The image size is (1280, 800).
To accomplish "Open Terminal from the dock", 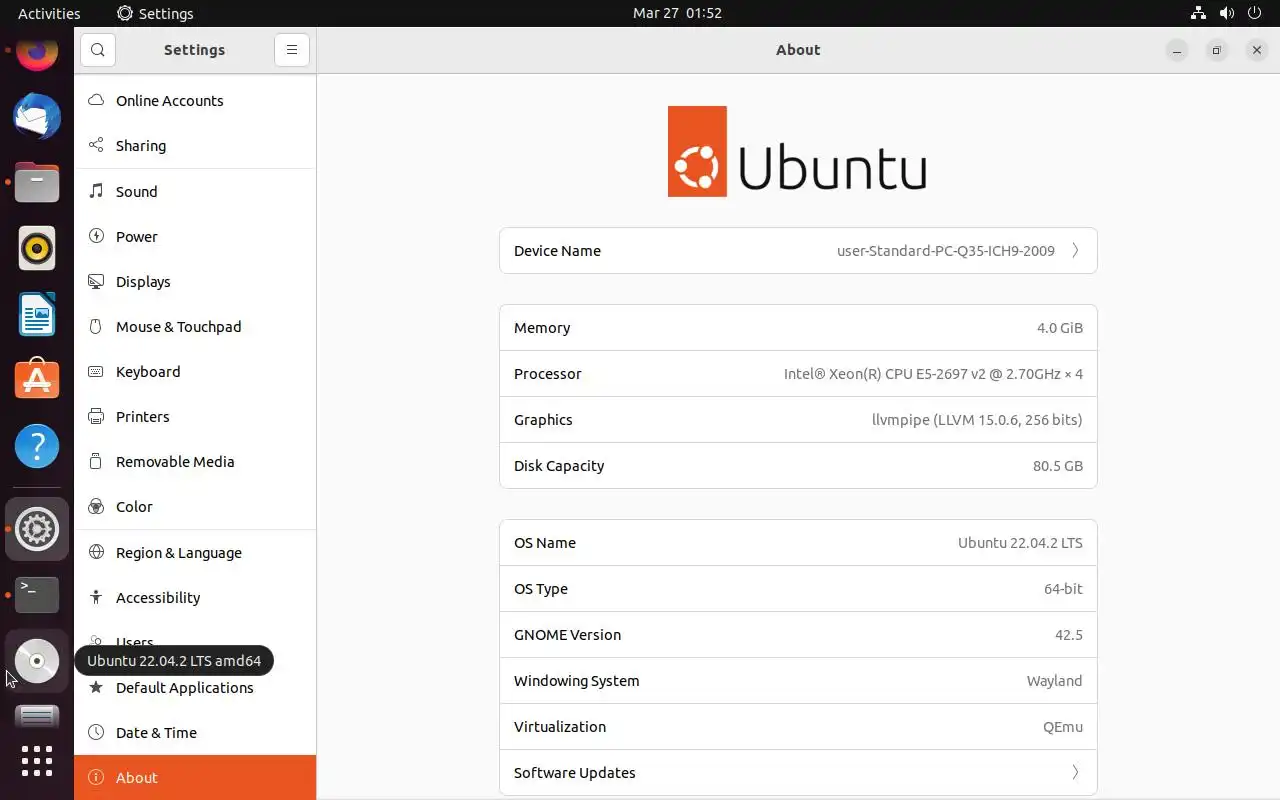I will coord(37,595).
